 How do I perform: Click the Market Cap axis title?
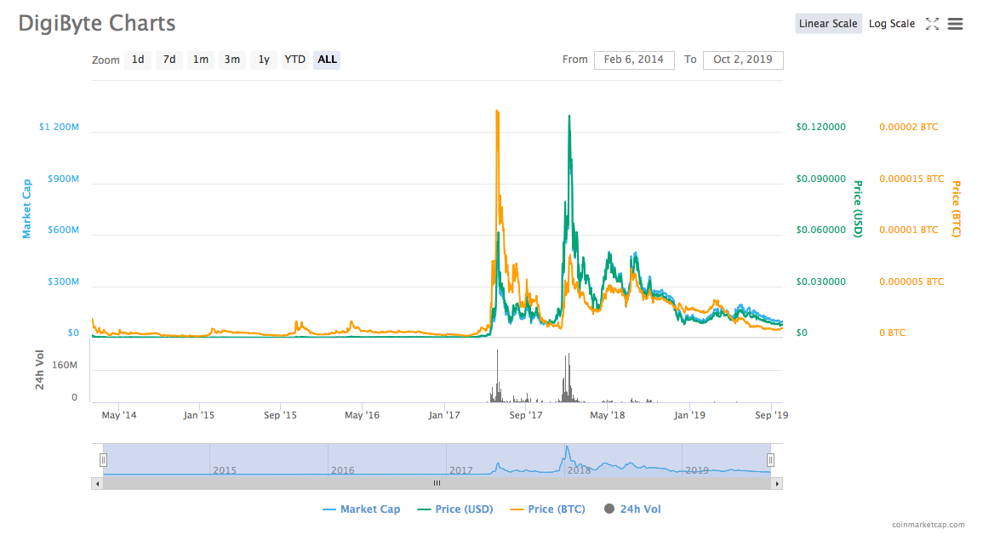27,209
